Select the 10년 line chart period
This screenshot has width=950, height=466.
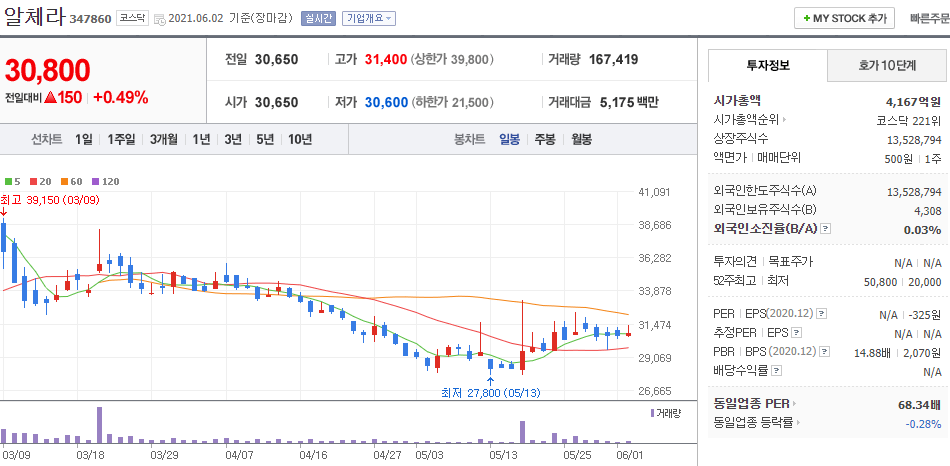[300, 139]
